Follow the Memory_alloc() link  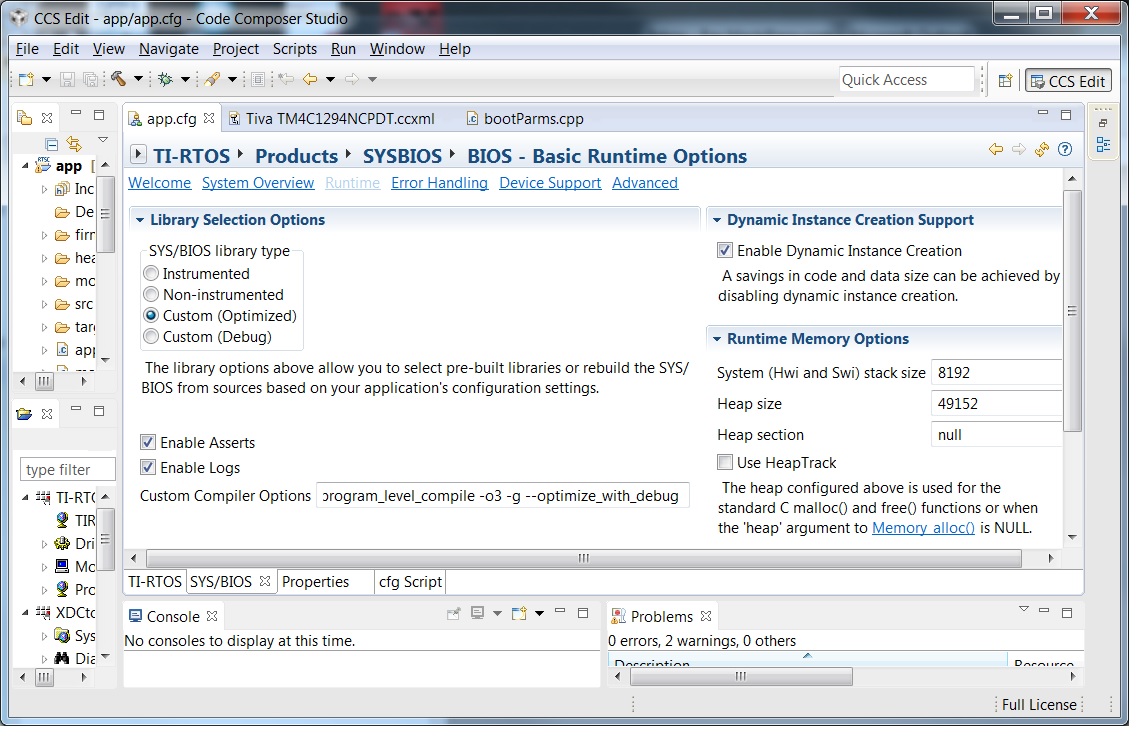[923, 528]
